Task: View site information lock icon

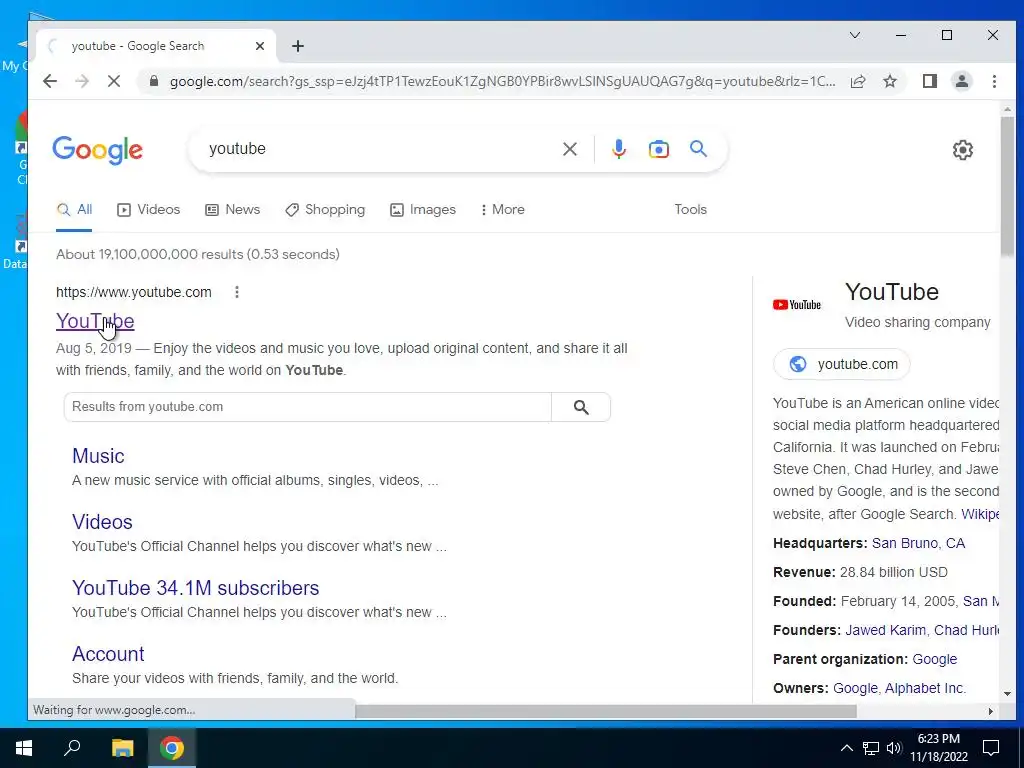Action: coord(154,81)
